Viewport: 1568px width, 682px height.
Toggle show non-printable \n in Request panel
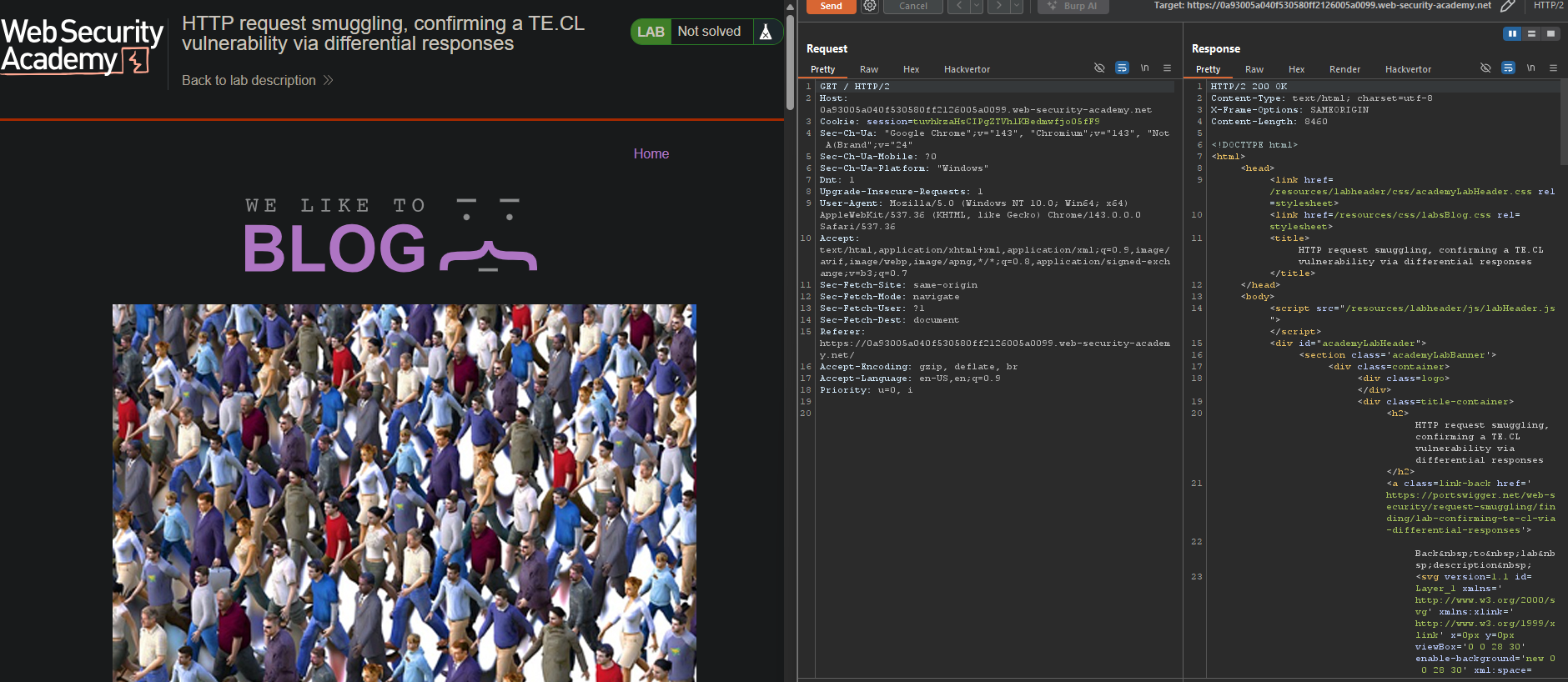pos(1145,68)
